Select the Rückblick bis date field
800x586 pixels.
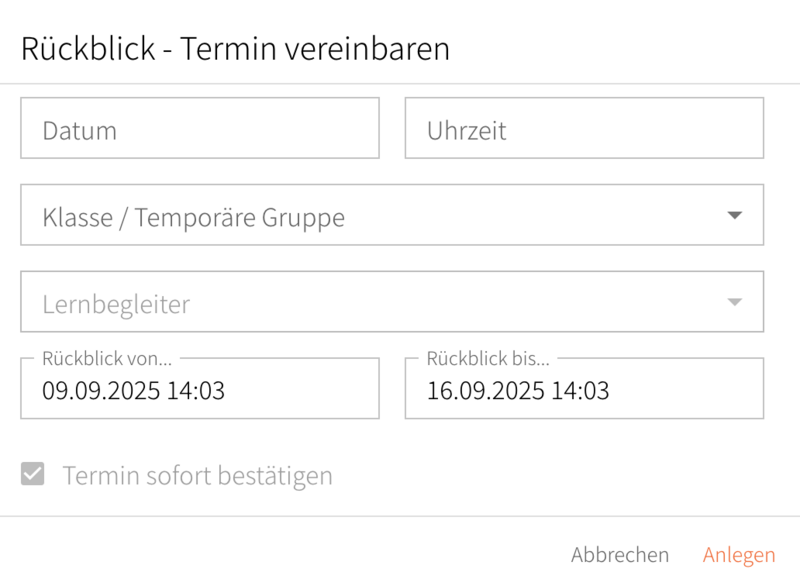point(584,389)
